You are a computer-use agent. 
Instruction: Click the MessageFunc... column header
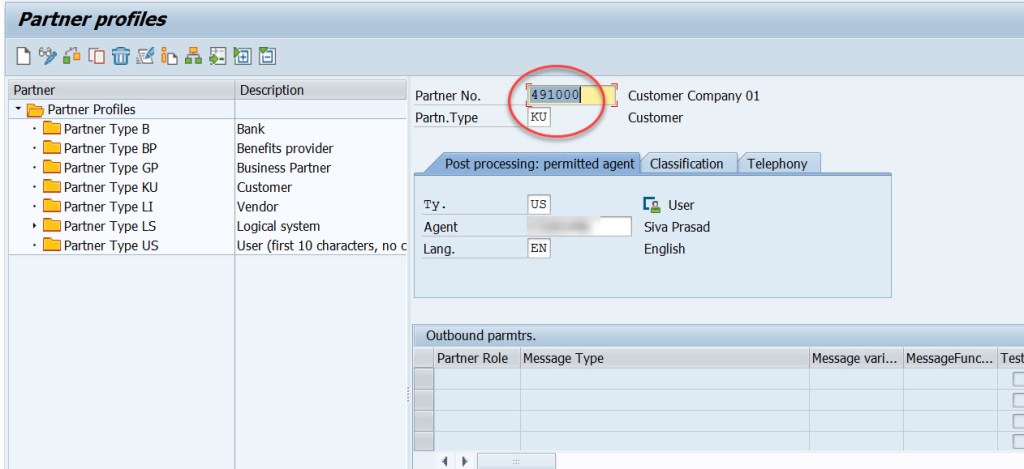950,358
